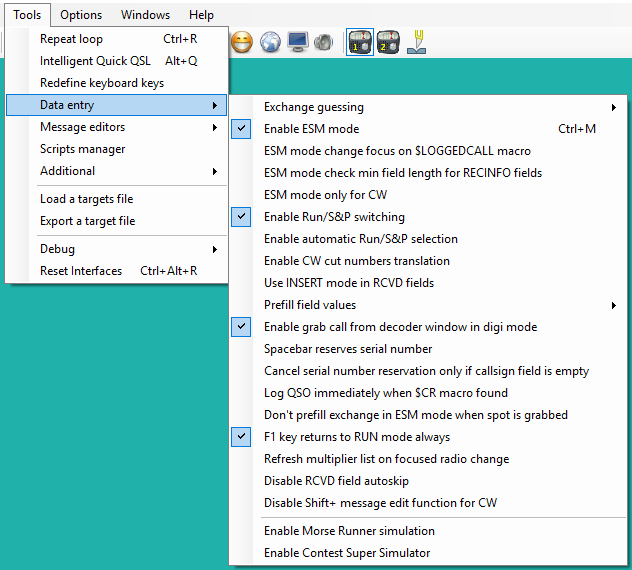Select Reset Interfaces

pos(116,271)
